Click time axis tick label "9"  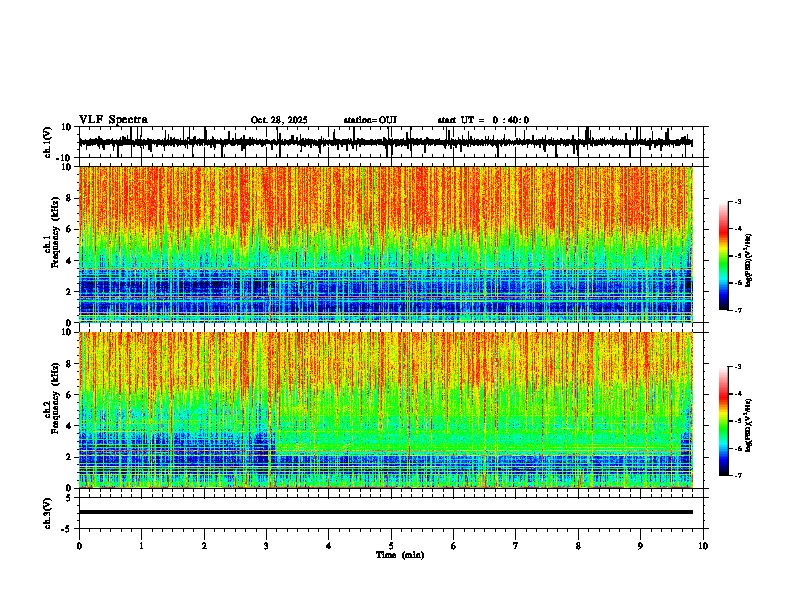click(640, 546)
